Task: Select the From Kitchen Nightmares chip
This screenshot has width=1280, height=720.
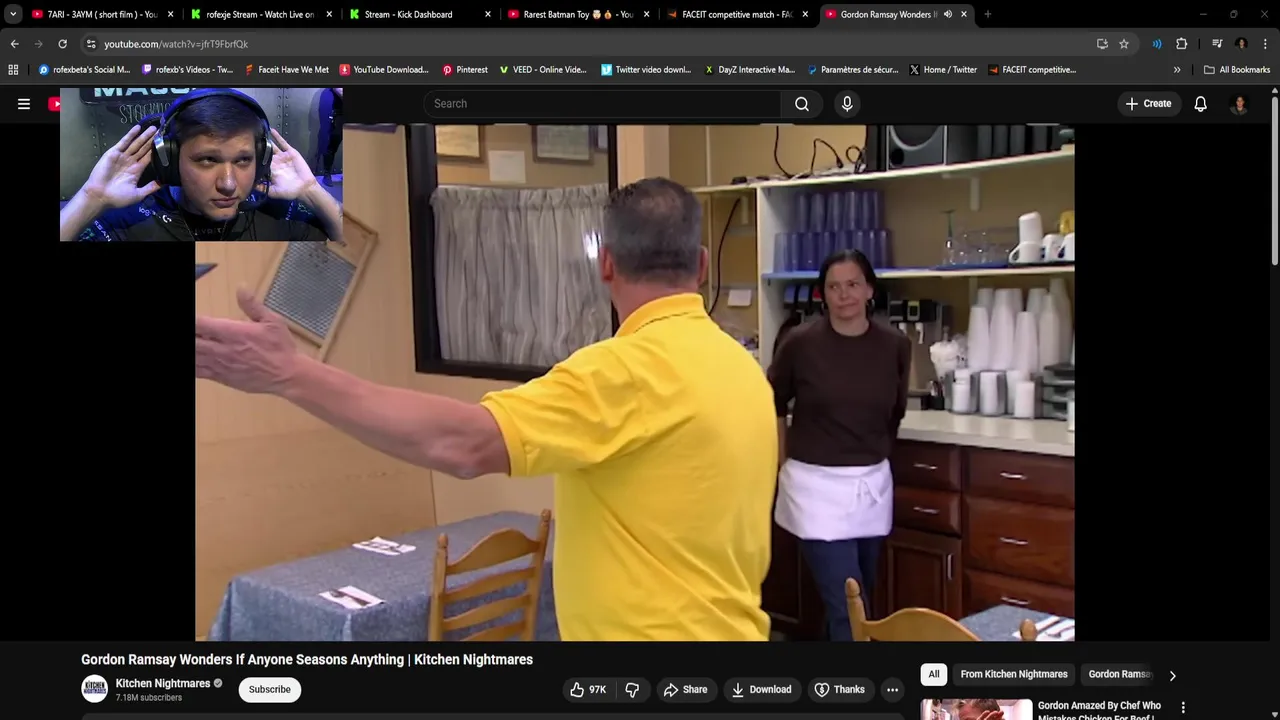Action: pos(1014,674)
